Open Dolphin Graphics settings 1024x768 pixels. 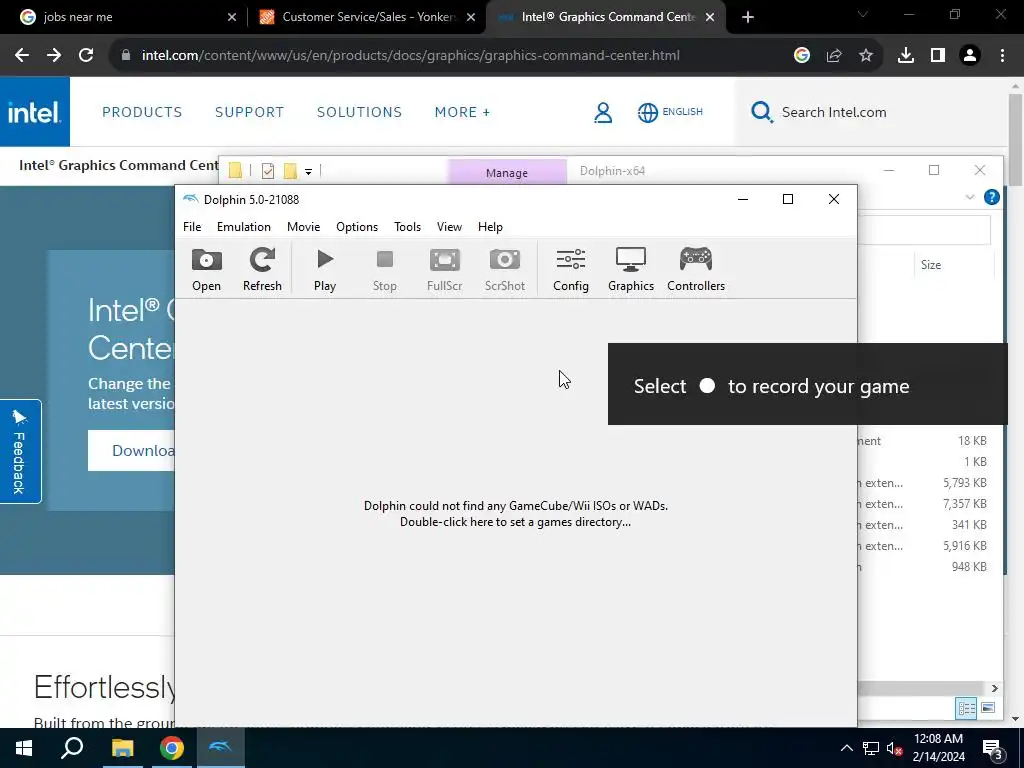tap(631, 270)
